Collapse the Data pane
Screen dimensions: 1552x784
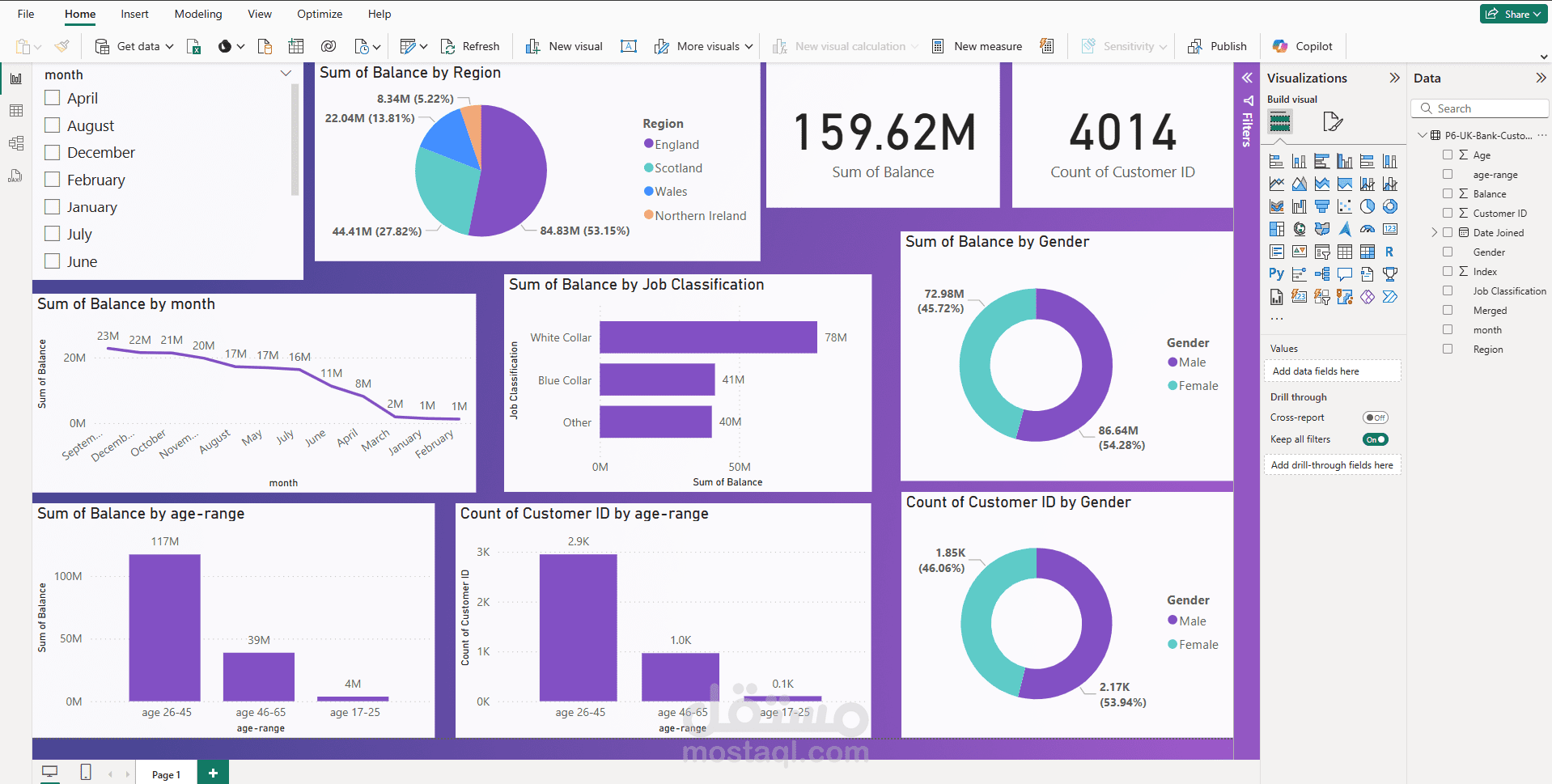point(1541,78)
